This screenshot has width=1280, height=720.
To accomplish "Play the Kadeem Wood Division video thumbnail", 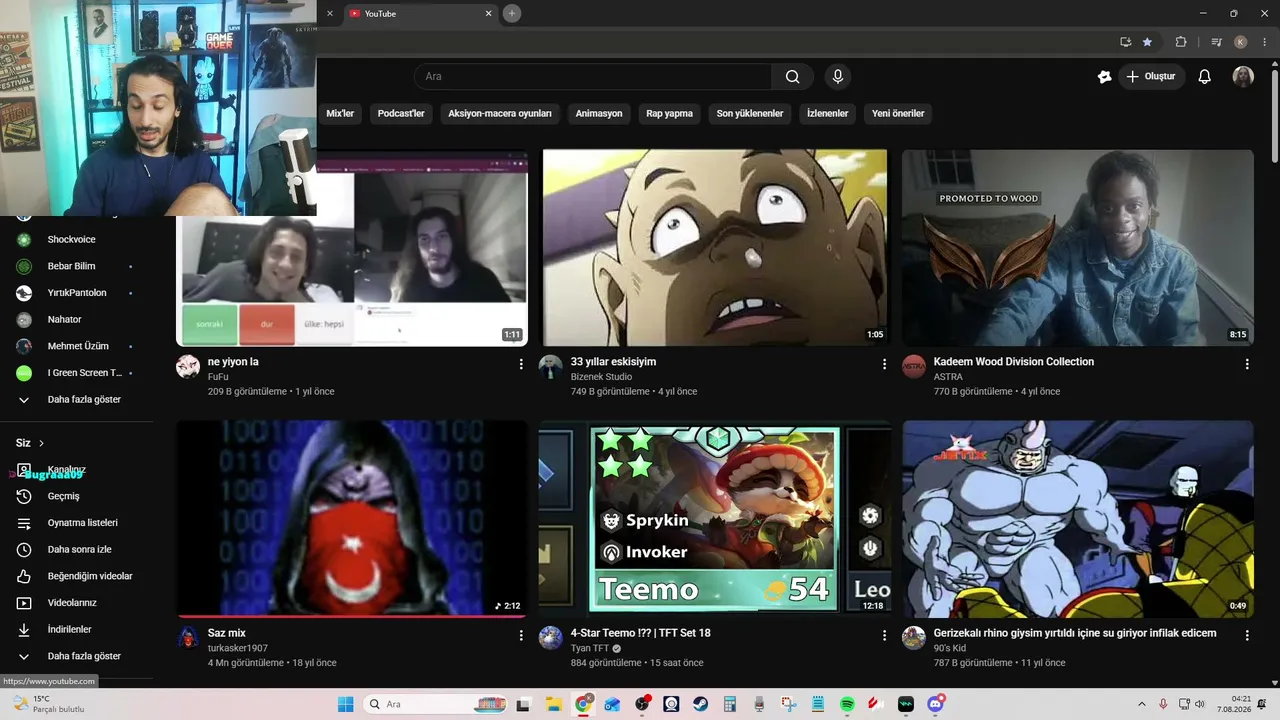I will (x=1077, y=248).
